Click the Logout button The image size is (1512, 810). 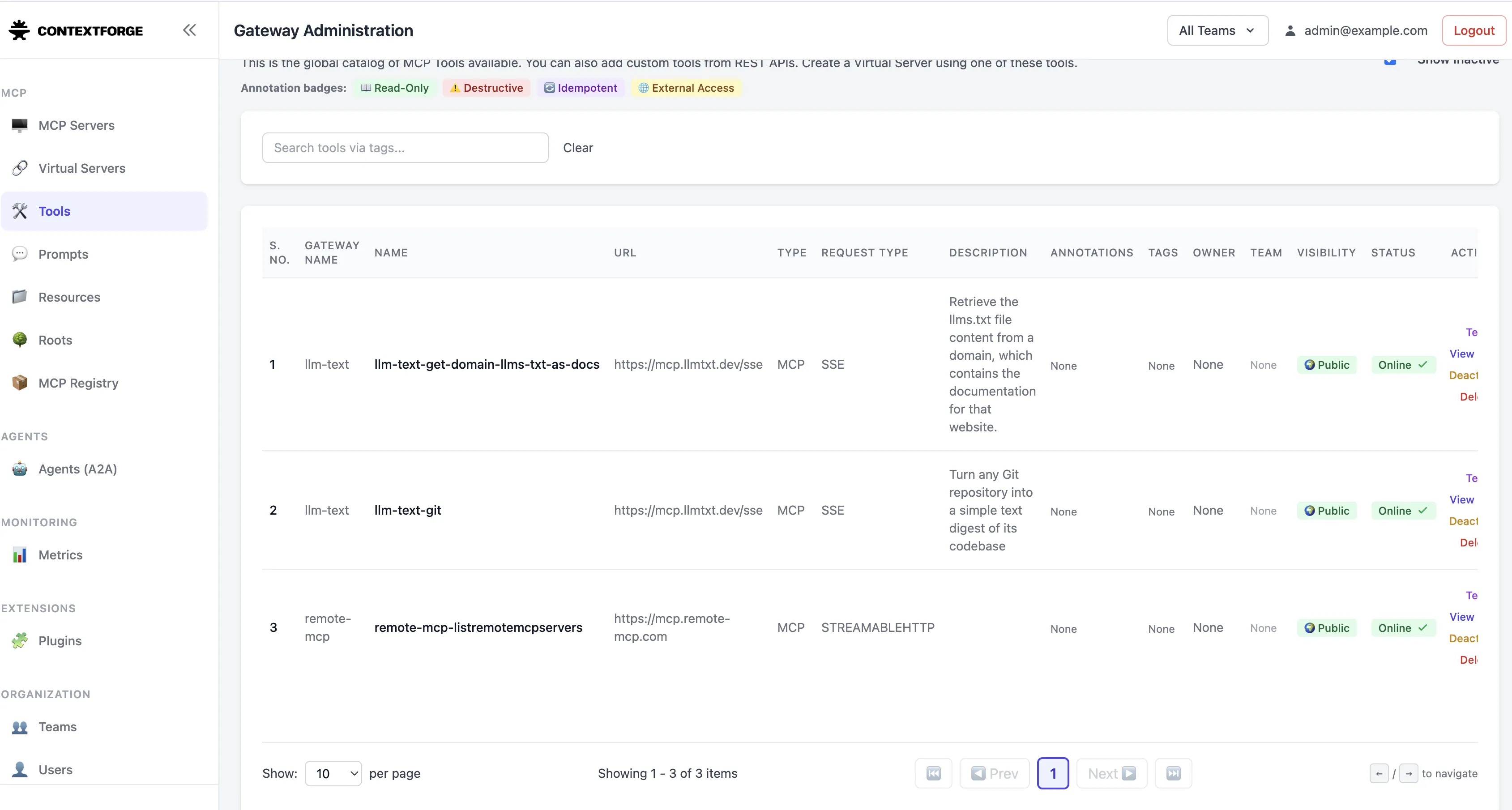point(1473,30)
